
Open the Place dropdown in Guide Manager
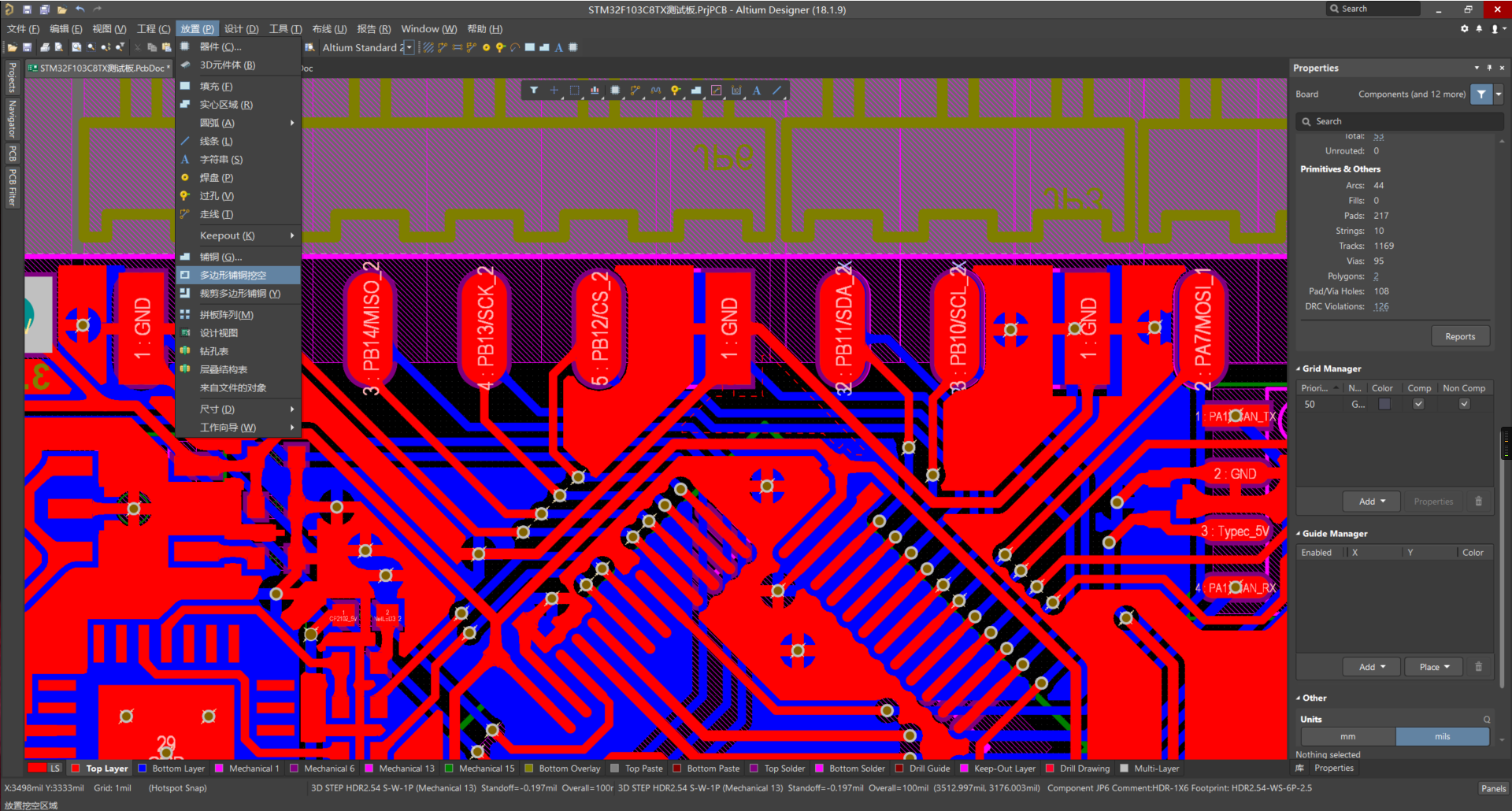(x=1433, y=667)
